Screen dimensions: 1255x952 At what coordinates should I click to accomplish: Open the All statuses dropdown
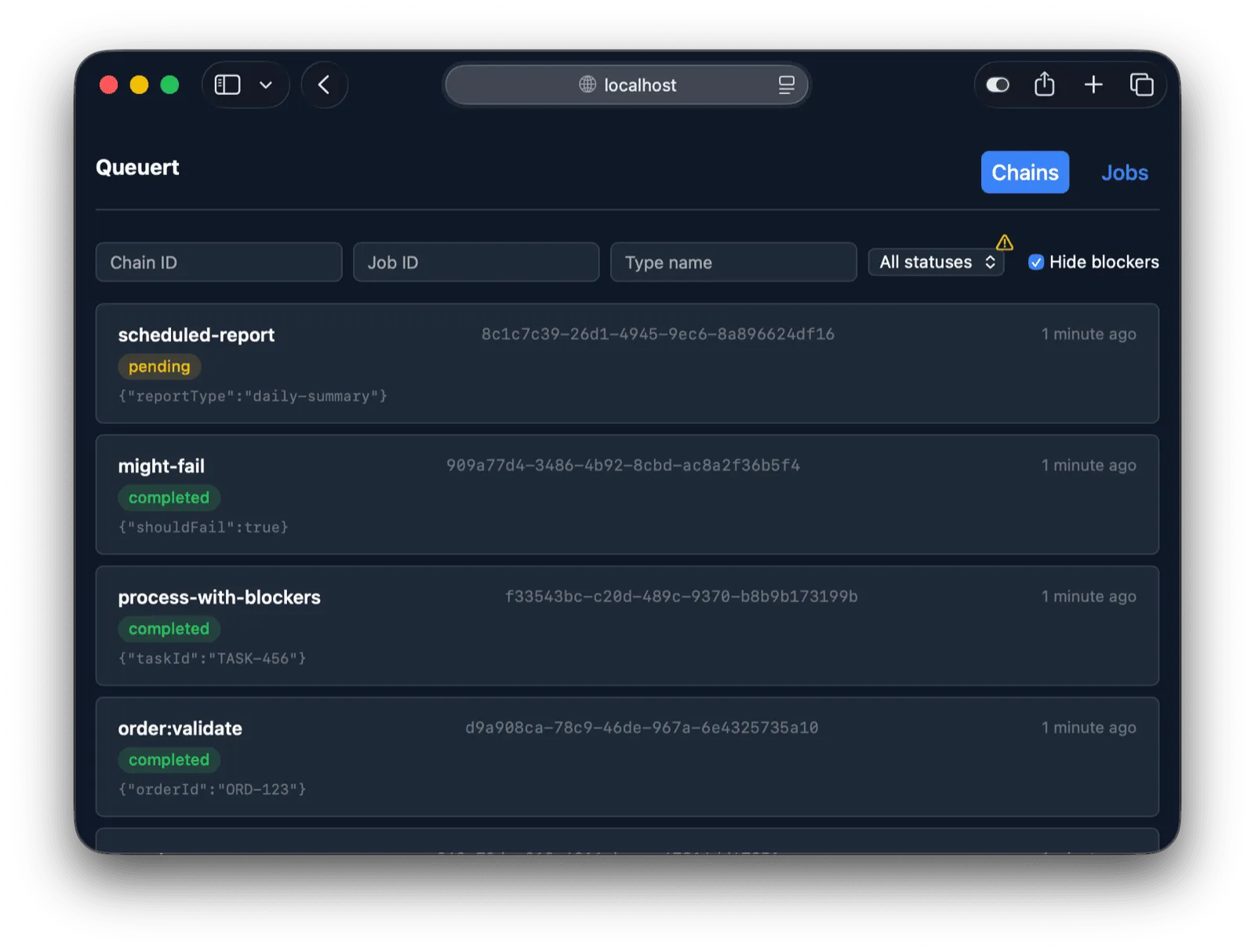(937, 262)
